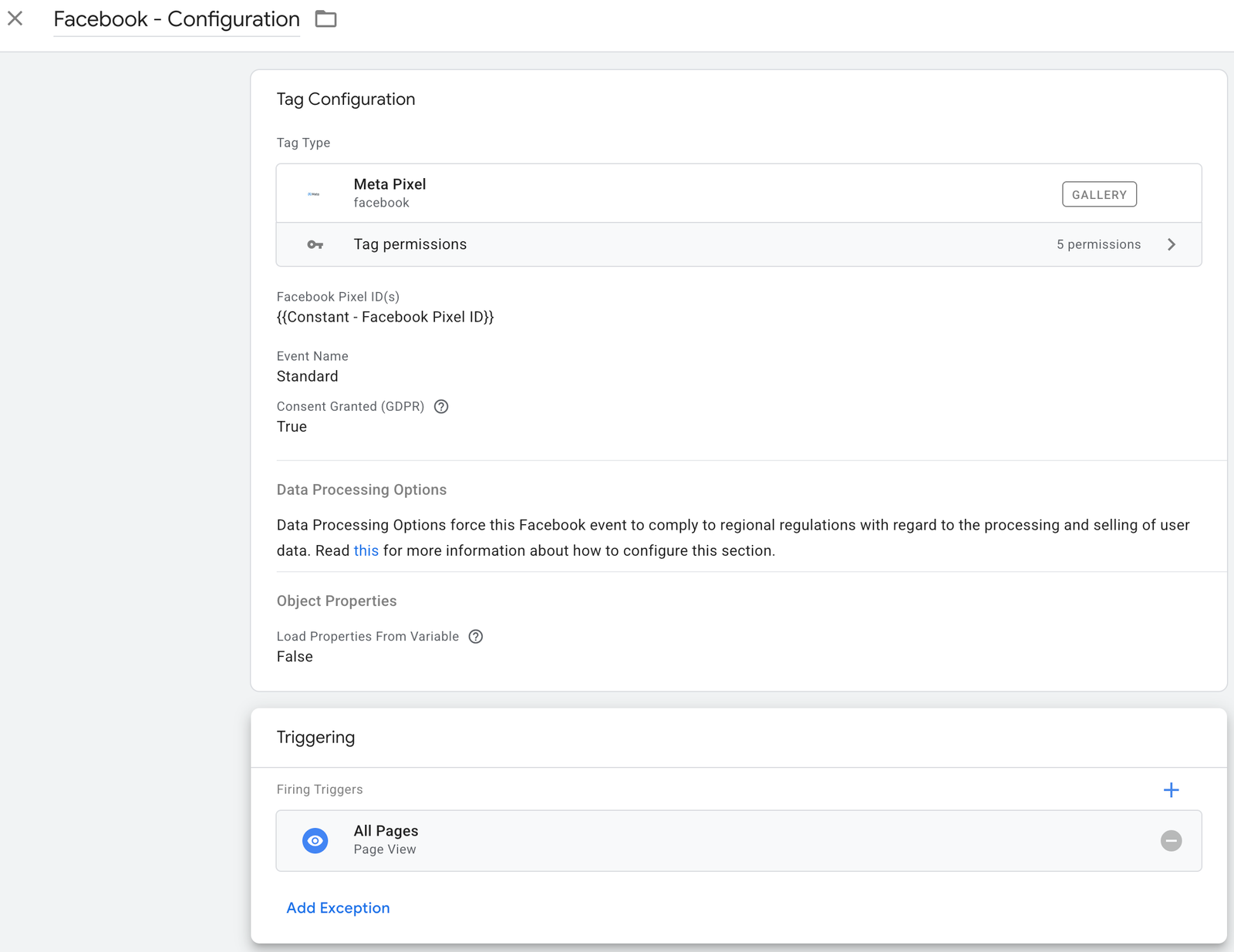Viewport: 1234px width, 952px height.
Task: Click the folder icon next to tag name
Action: 325,19
